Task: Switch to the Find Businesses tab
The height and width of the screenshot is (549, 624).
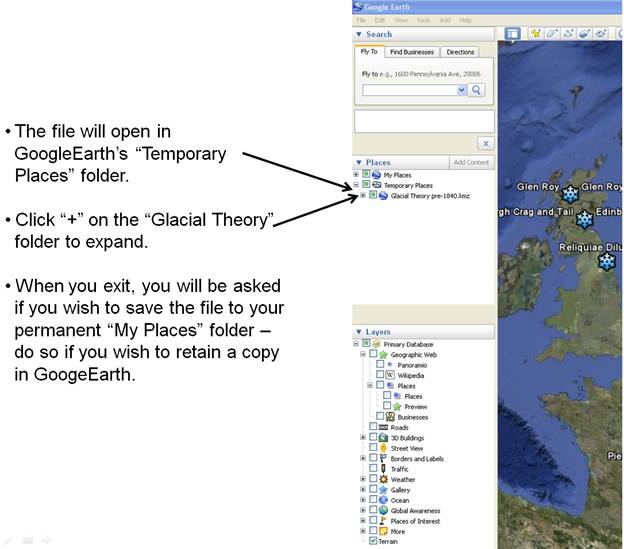Action: tap(410, 52)
